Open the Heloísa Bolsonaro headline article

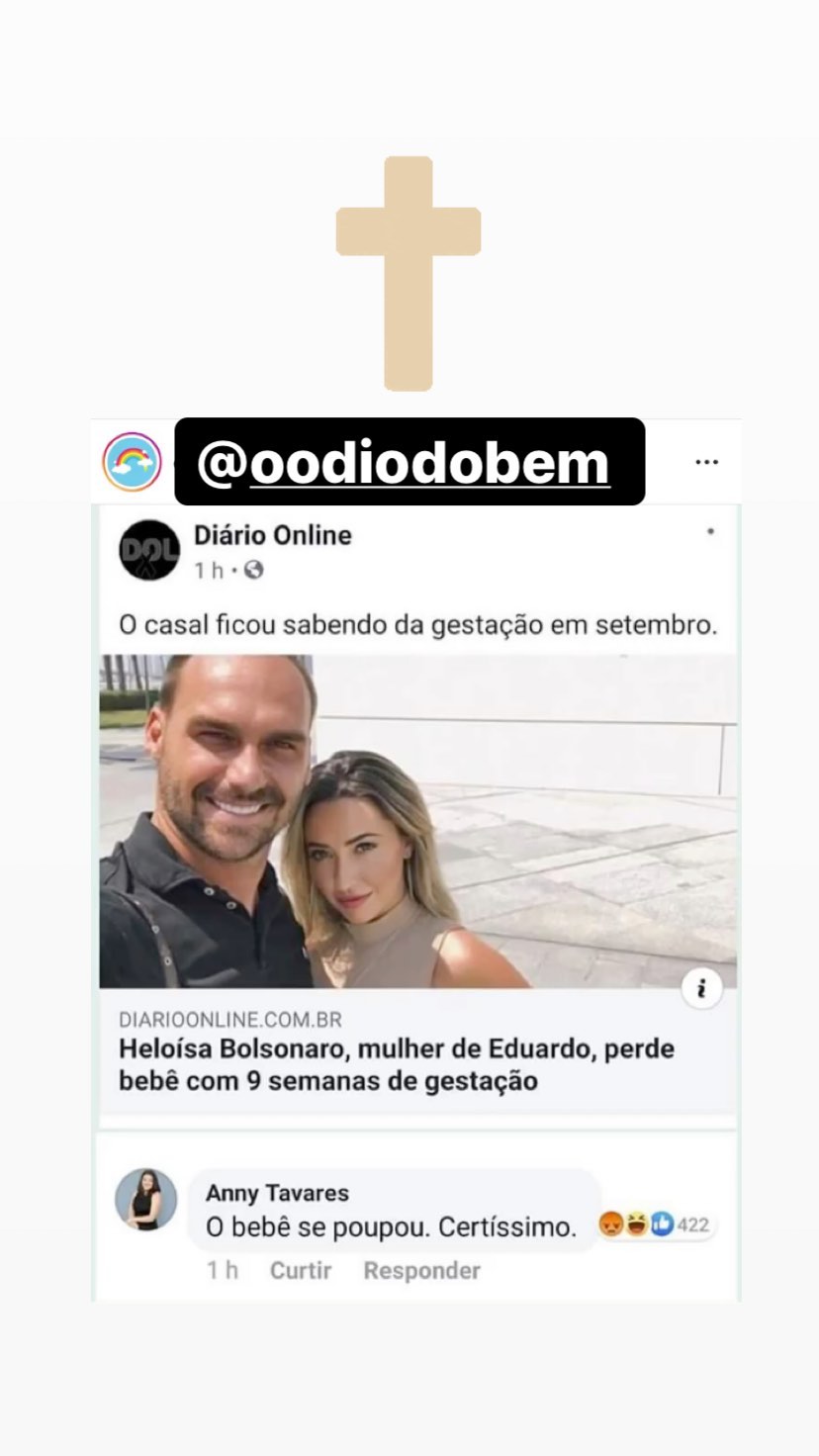pyautogui.click(x=397, y=1064)
